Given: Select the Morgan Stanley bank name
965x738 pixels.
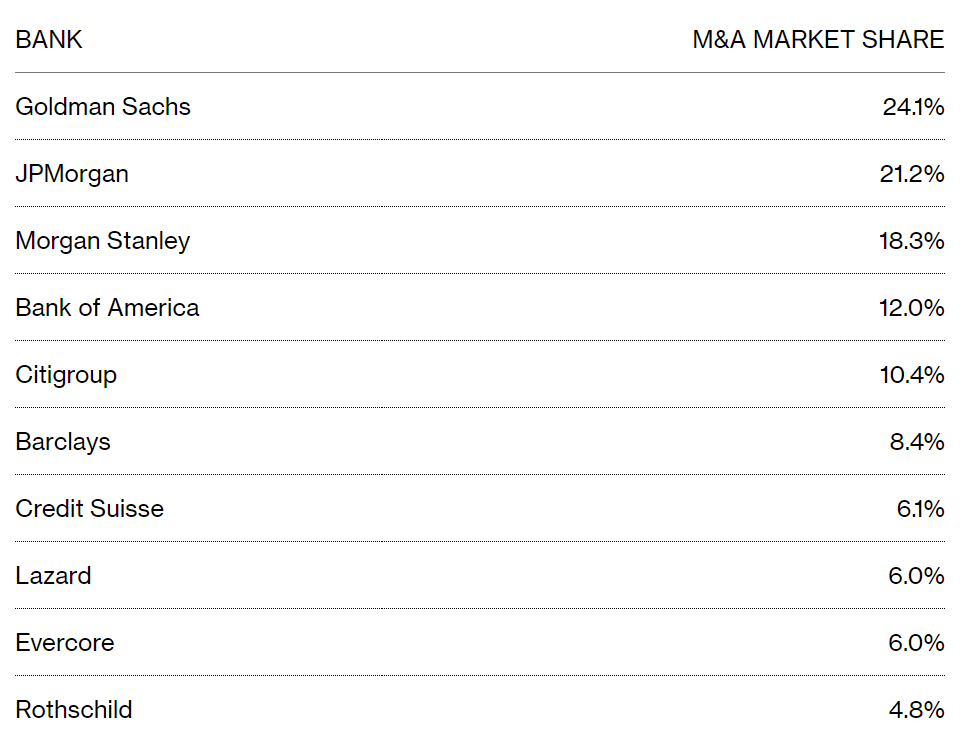Looking at the screenshot, I should coord(103,241).
